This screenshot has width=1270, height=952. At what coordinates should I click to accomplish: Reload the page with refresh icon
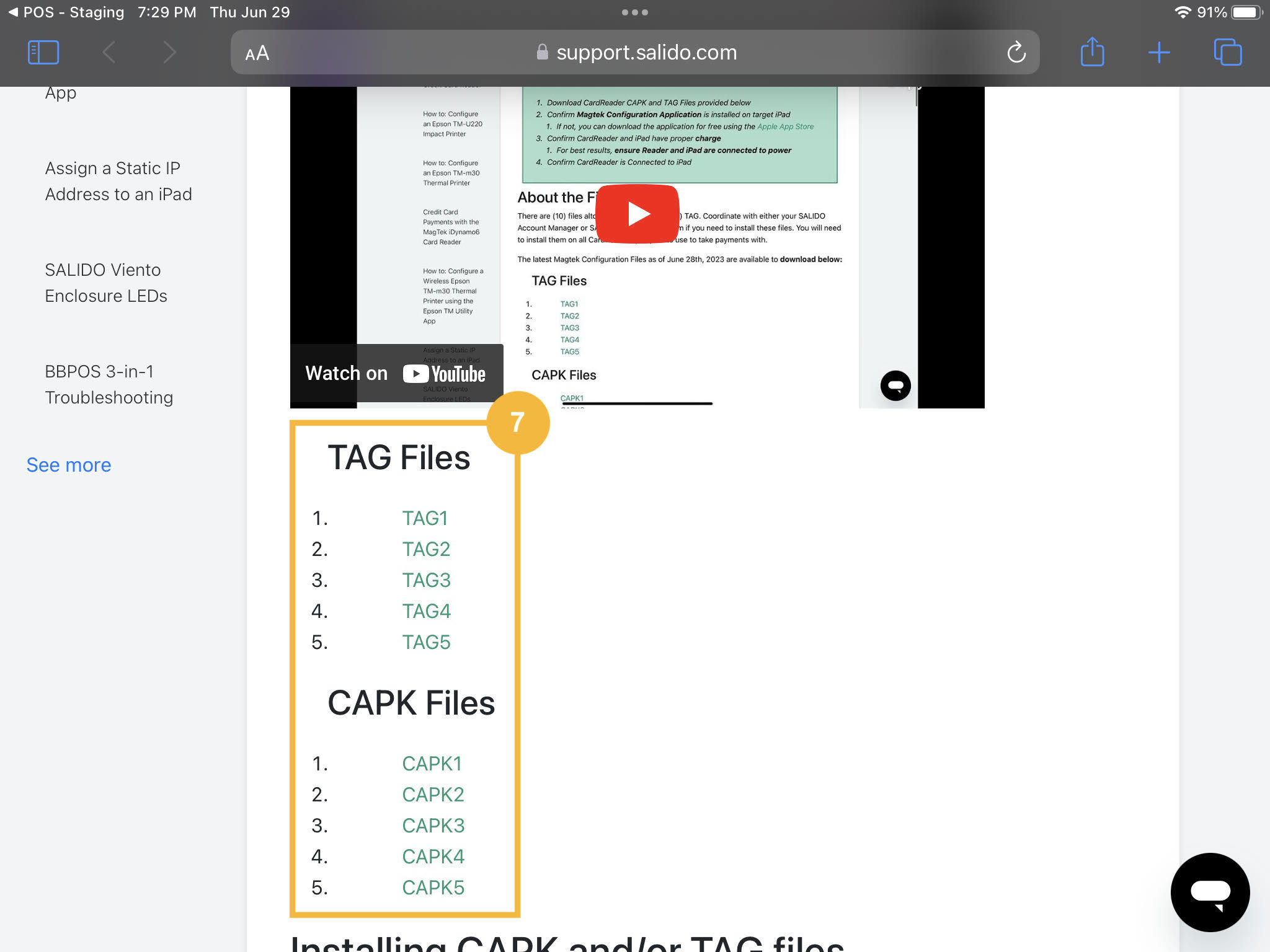[1016, 53]
